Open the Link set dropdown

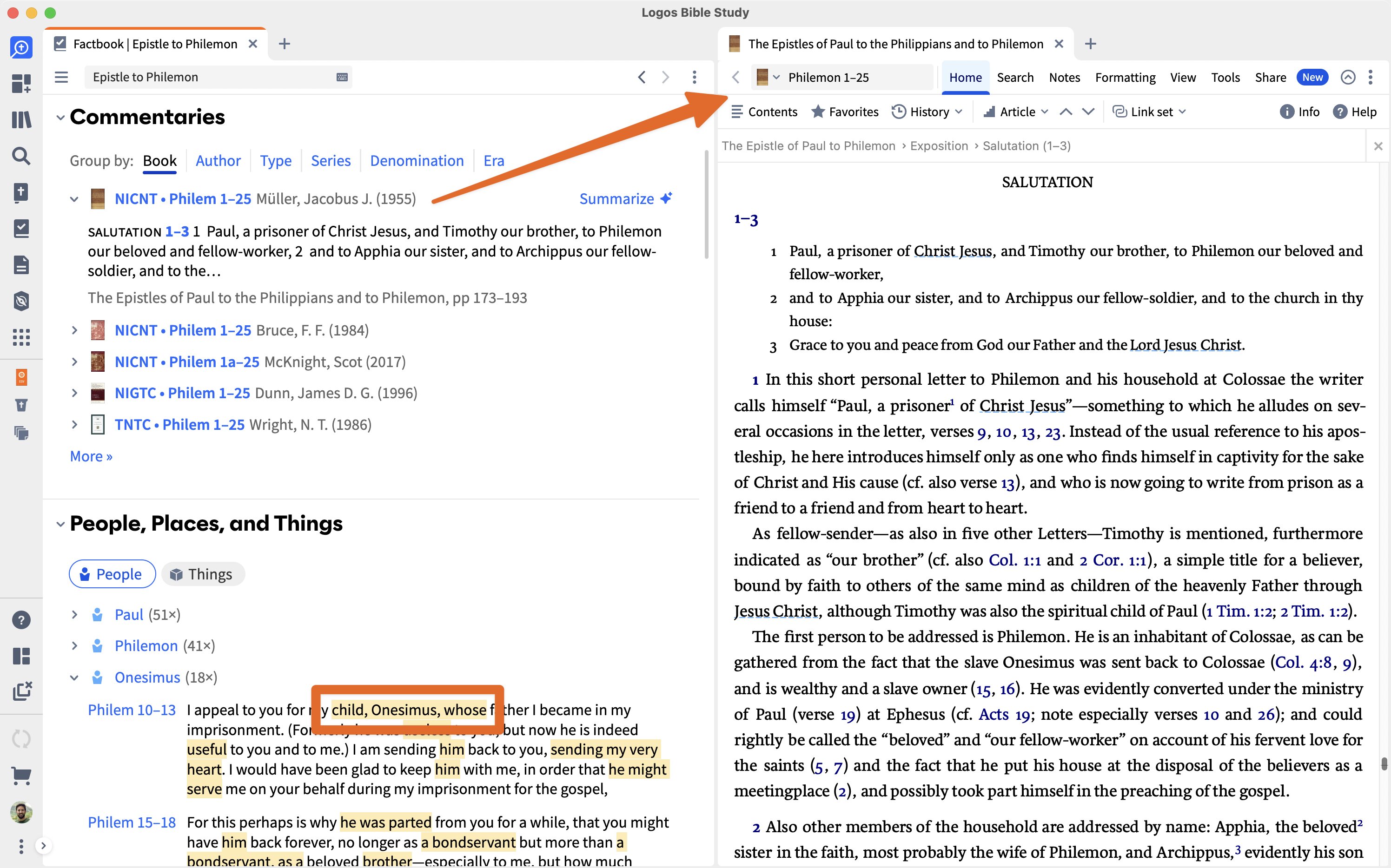pyautogui.click(x=1149, y=112)
